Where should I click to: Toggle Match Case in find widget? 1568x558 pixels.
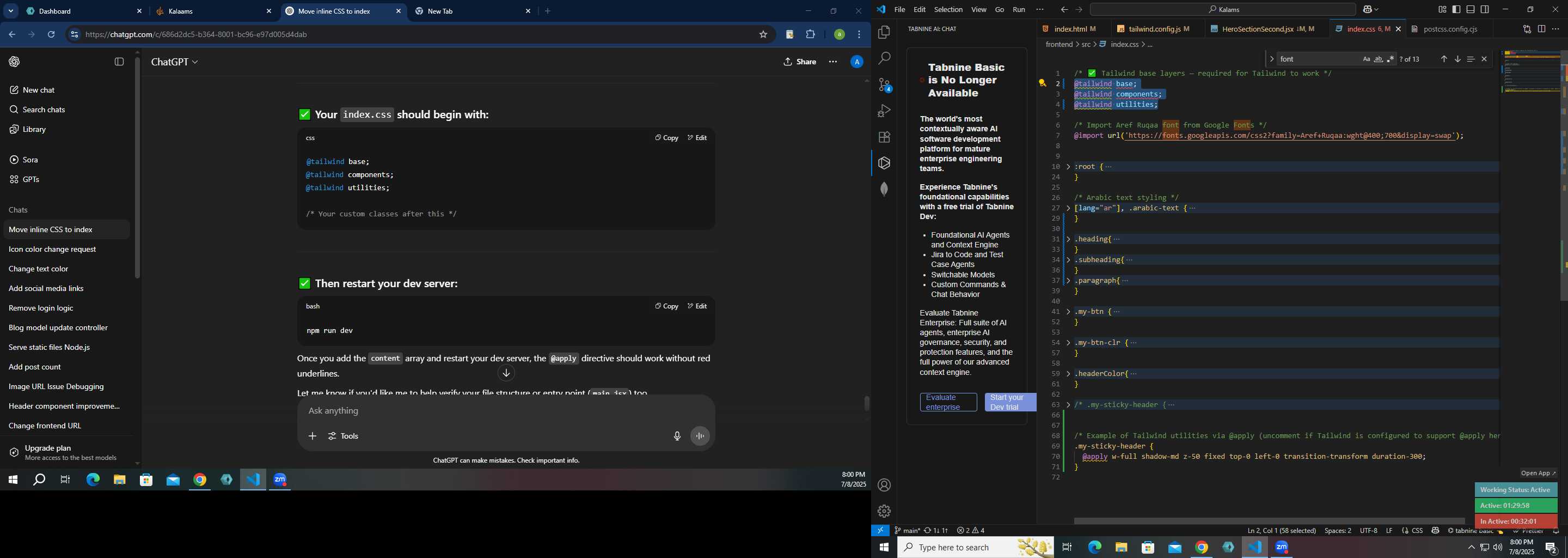pos(1366,59)
